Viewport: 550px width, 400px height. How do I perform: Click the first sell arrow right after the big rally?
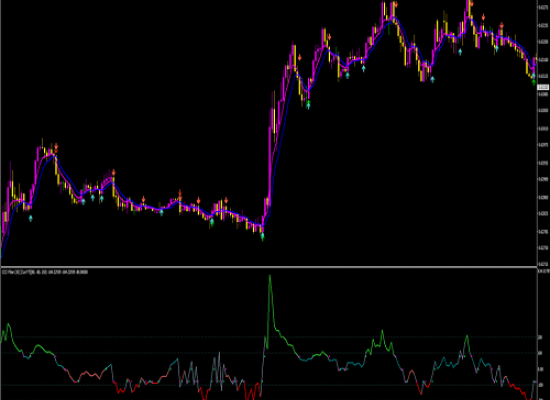(300, 58)
